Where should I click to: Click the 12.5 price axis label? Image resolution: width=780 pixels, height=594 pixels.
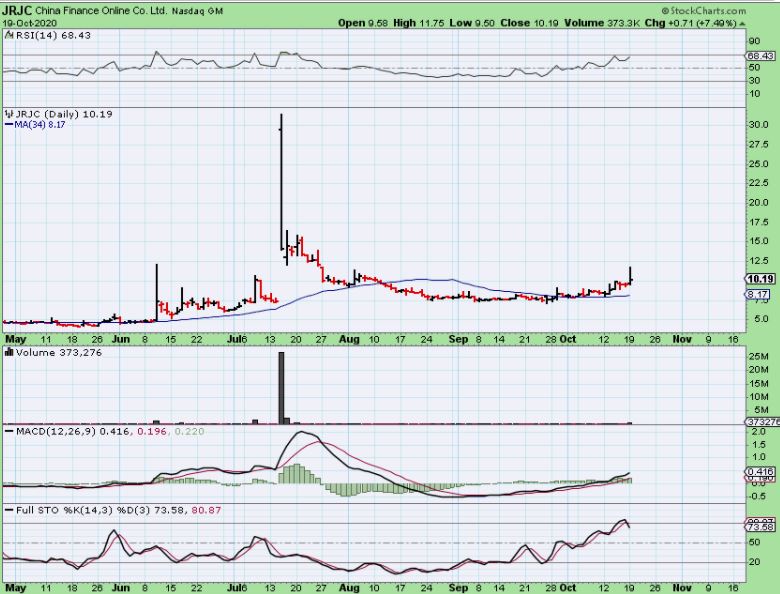click(759, 261)
